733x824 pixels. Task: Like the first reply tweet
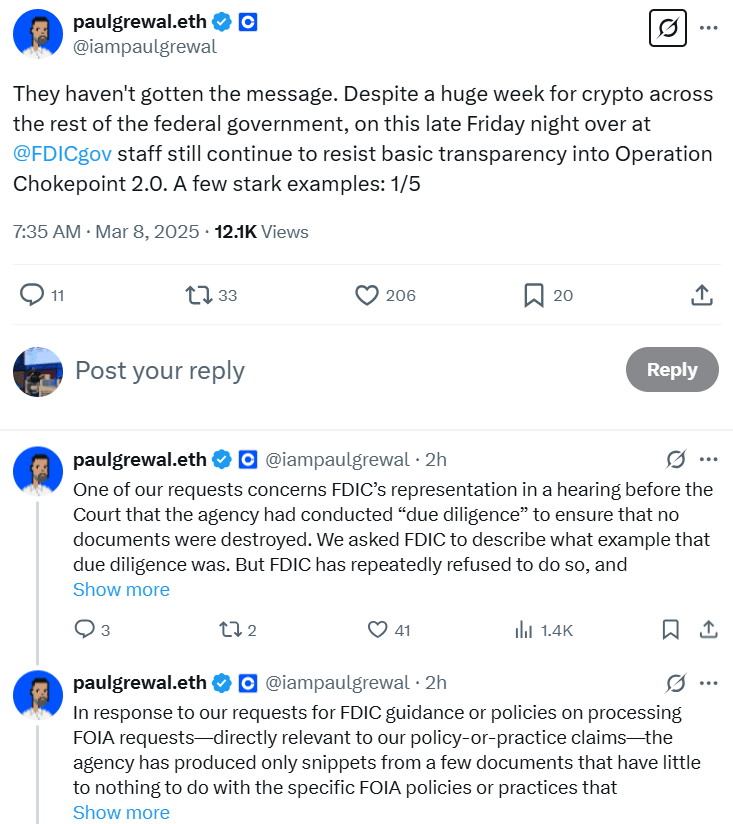click(378, 630)
